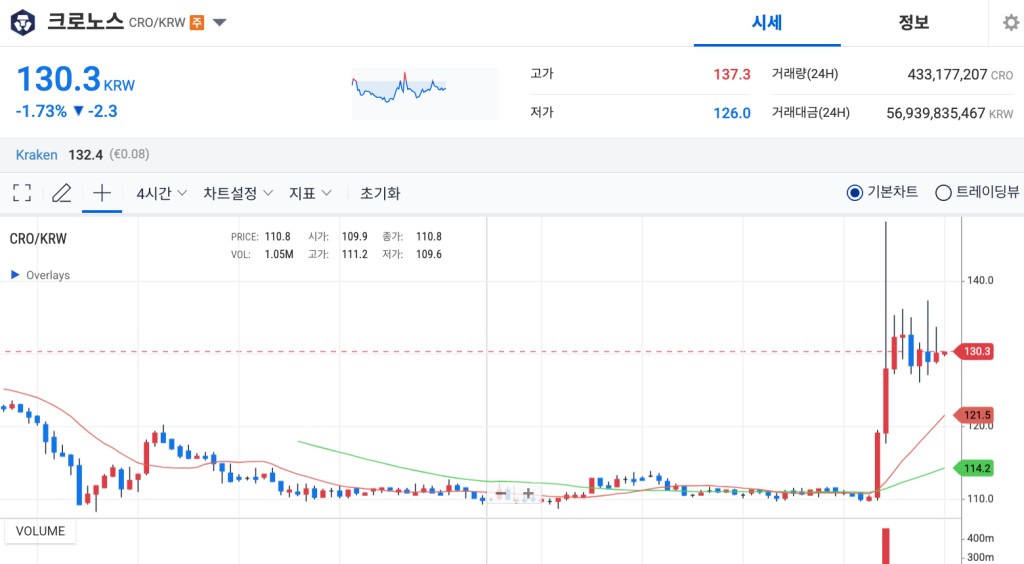Viewport: 1024px width, 564px height.
Task: Open the CRO/KRW market selector dropdown arrow
Action: point(219,23)
